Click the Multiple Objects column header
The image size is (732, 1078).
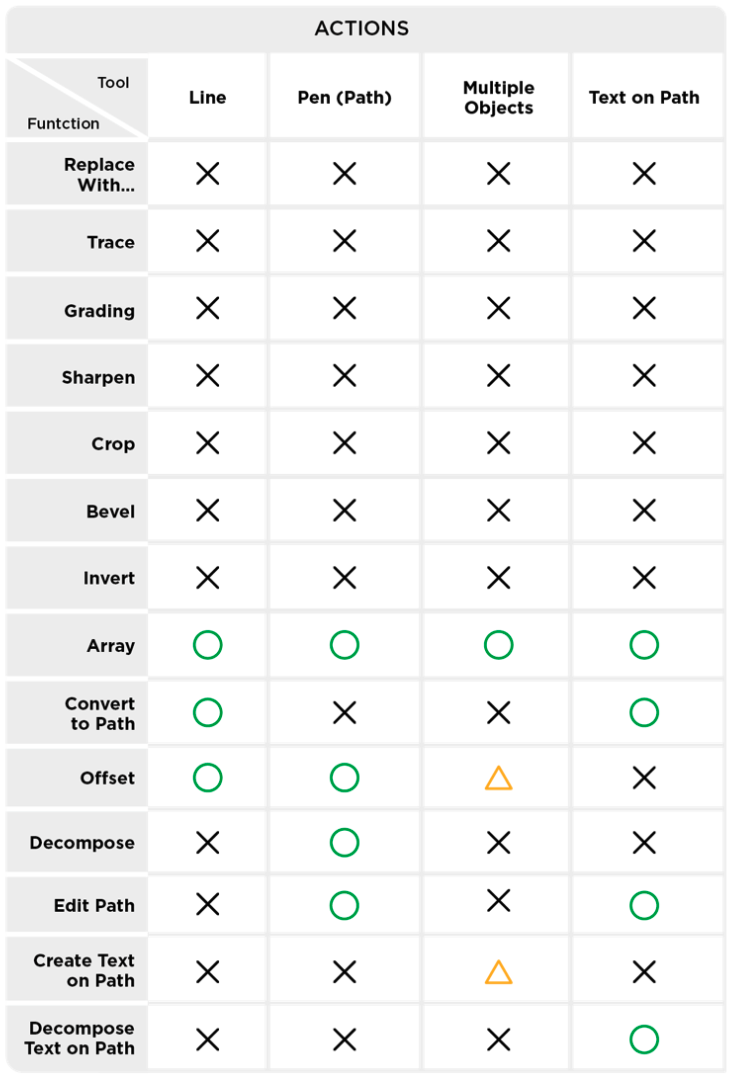(x=498, y=98)
